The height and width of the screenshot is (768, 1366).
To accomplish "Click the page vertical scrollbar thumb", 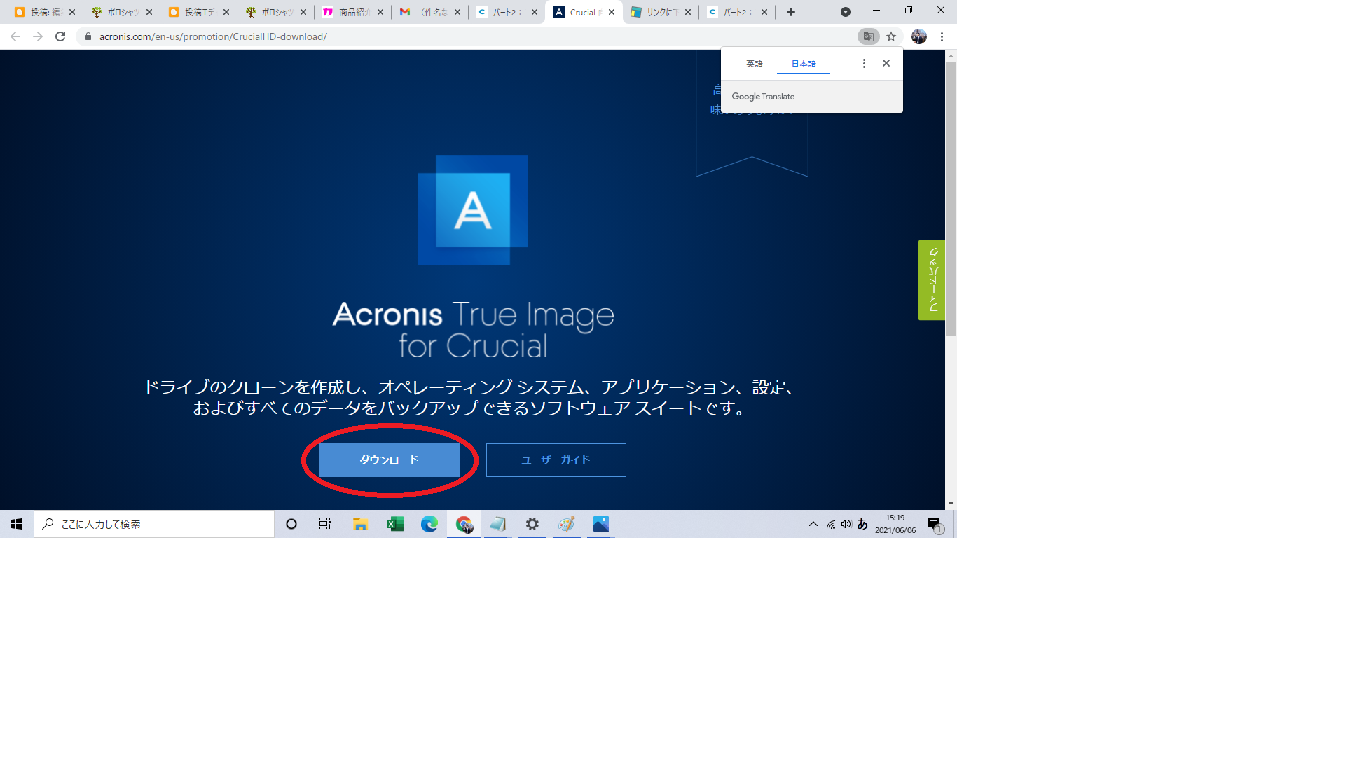I will tap(951, 198).
